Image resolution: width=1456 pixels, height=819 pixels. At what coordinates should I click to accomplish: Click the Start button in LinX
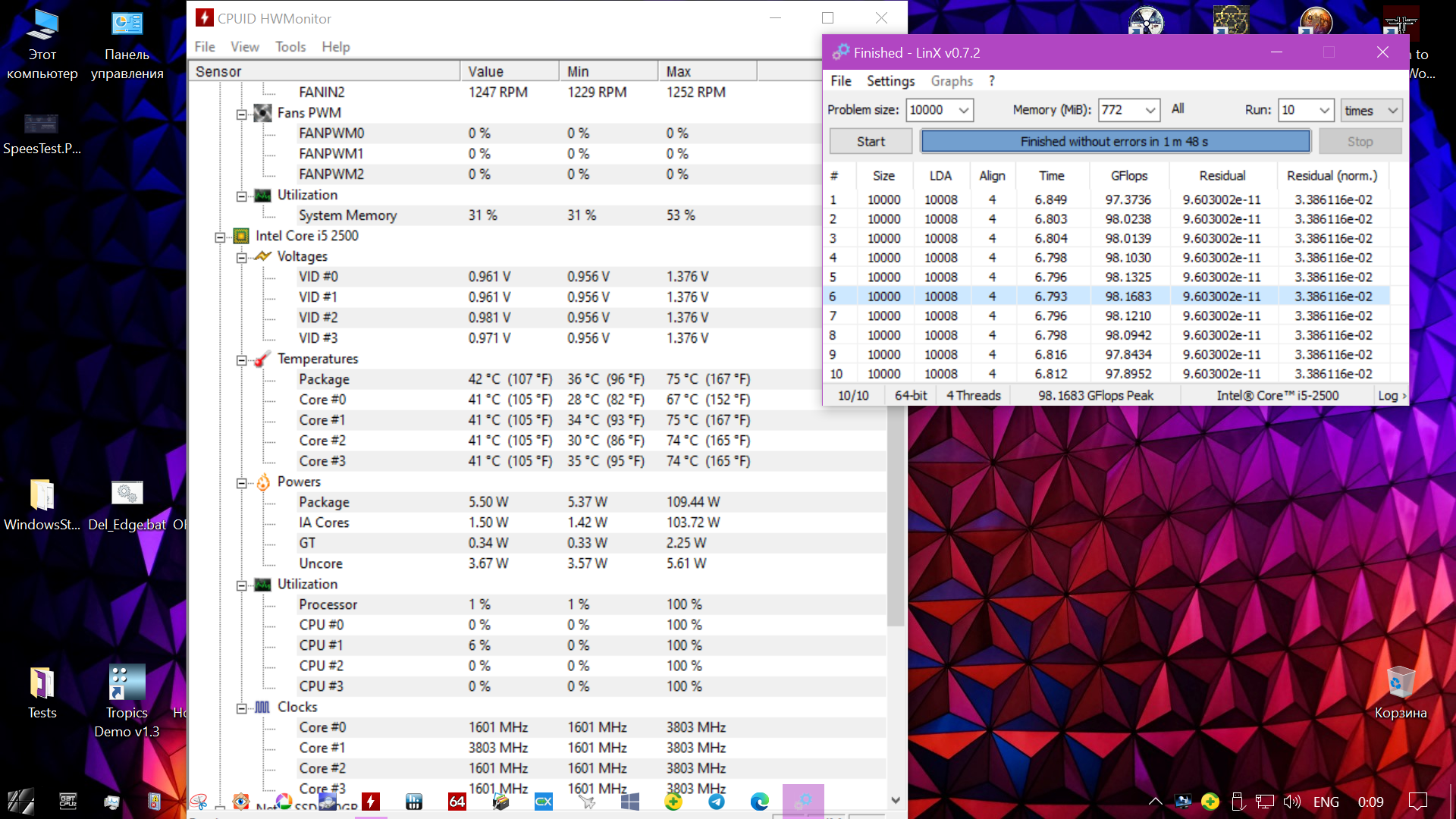pos(871,142)
